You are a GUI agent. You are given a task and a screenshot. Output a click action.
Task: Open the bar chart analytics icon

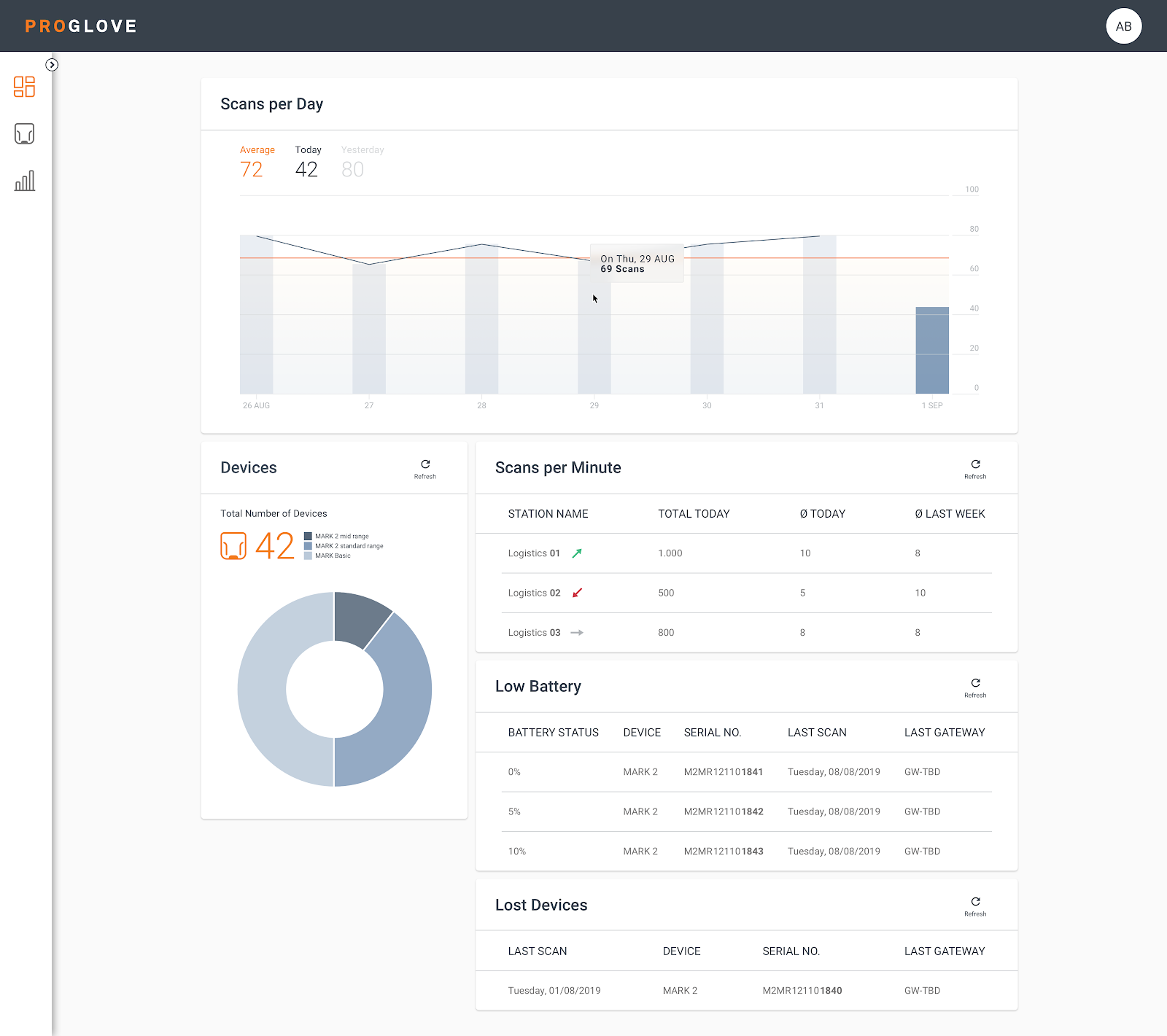pos(24,181)
